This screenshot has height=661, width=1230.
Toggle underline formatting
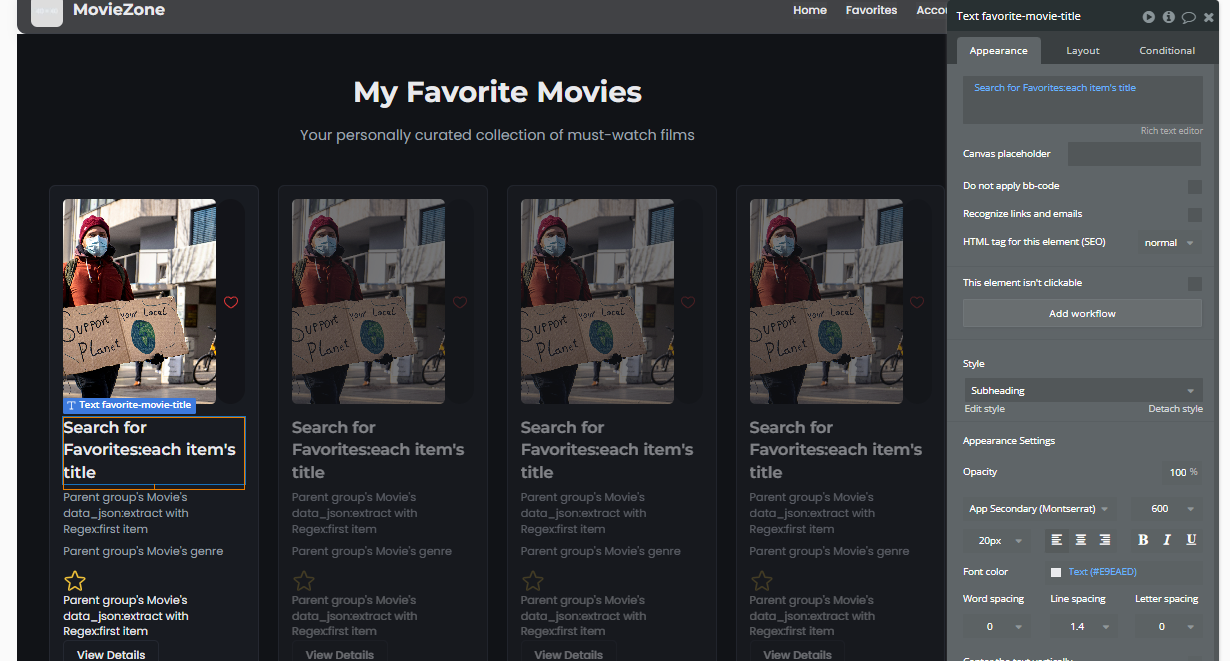click(1191, 539)
